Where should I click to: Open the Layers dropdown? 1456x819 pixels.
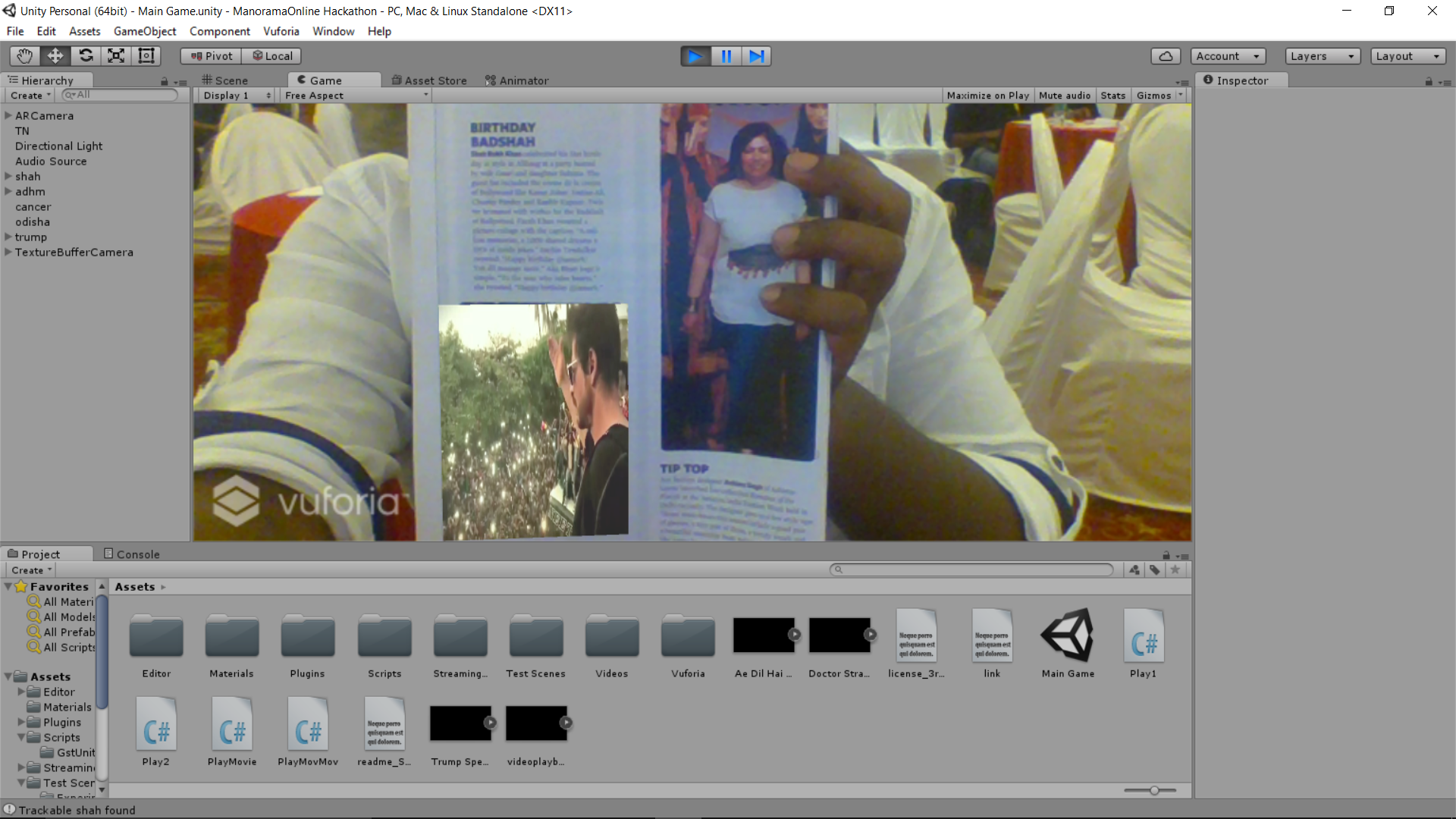[x=1322, y=56]
